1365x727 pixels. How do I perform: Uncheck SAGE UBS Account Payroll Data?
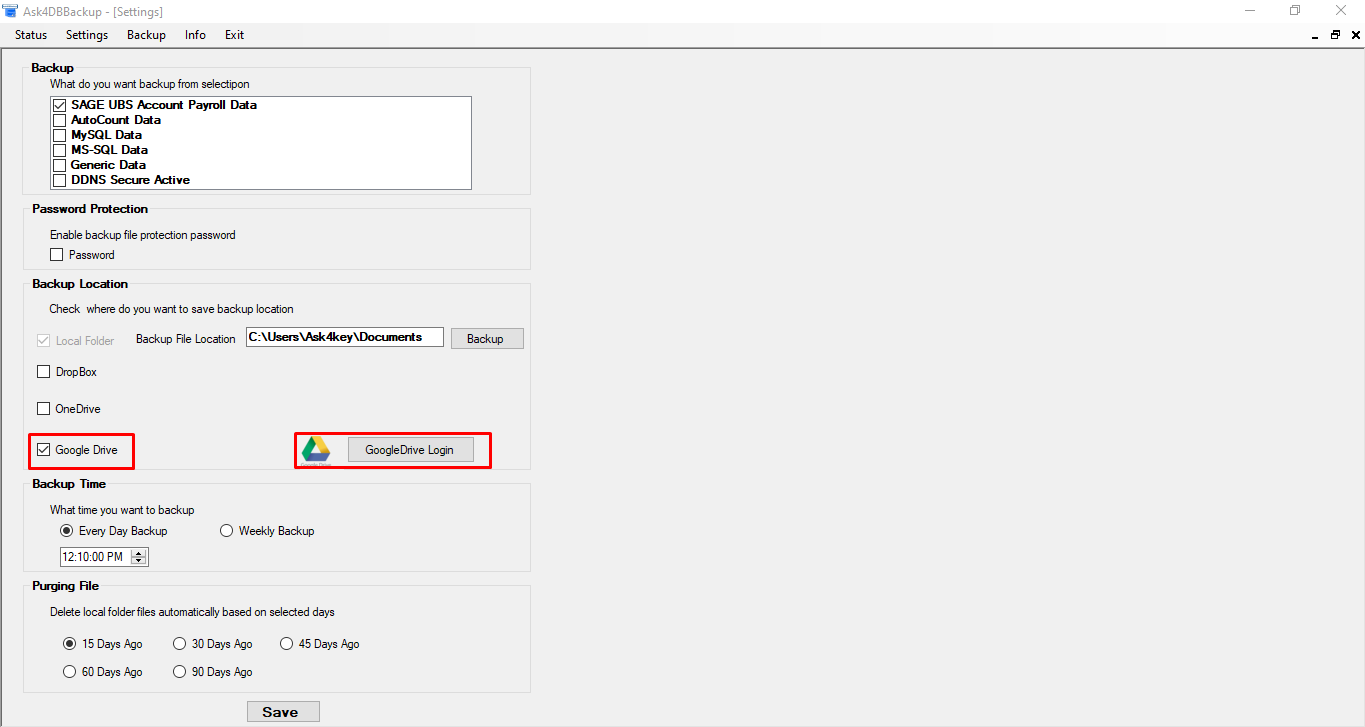[60, 105]
